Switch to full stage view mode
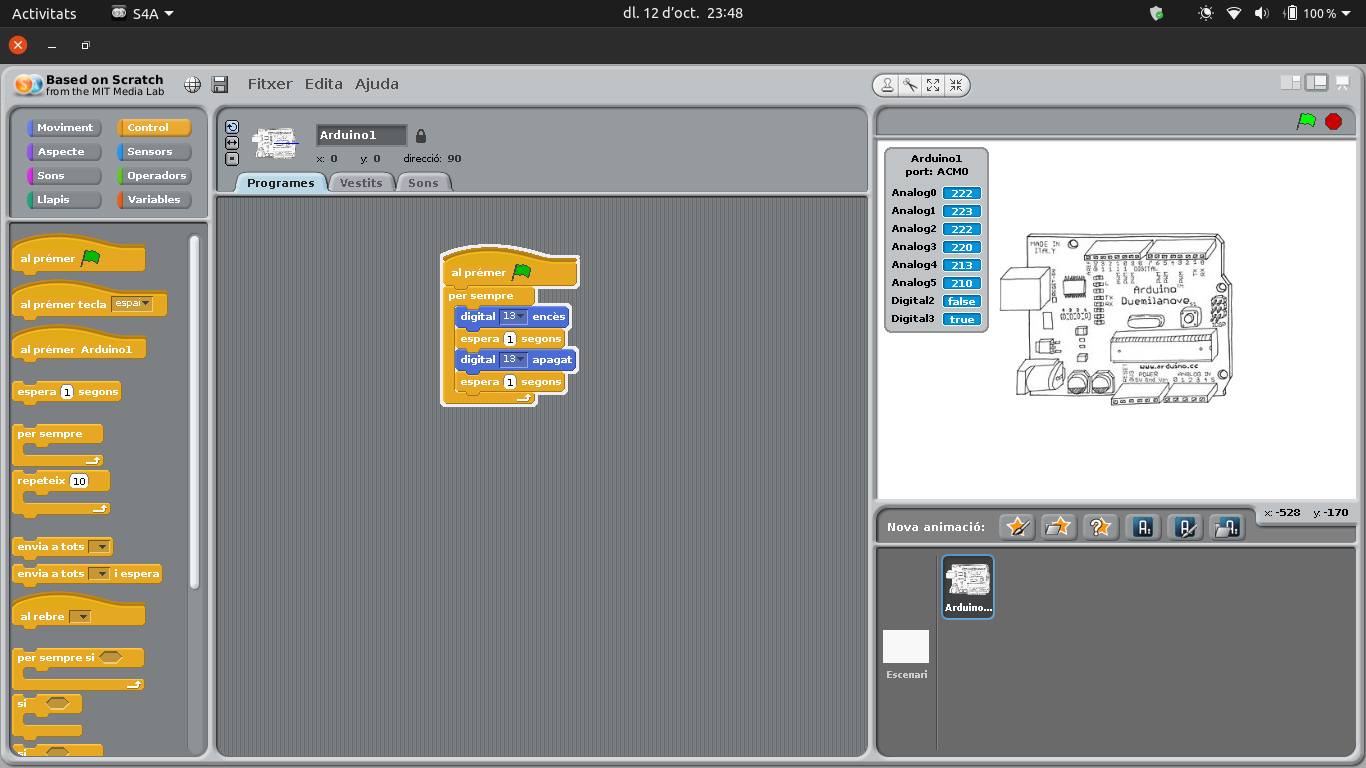 tap(1317, 82)
